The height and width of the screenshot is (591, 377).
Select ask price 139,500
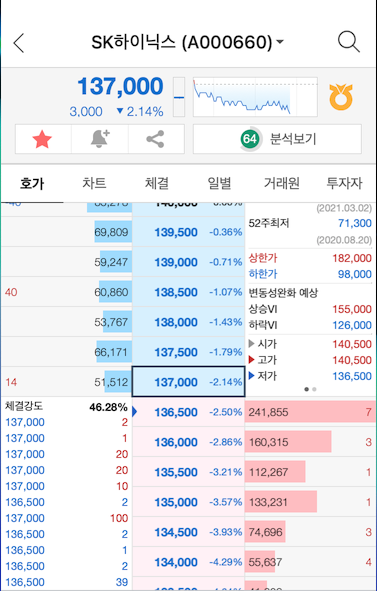188,232
